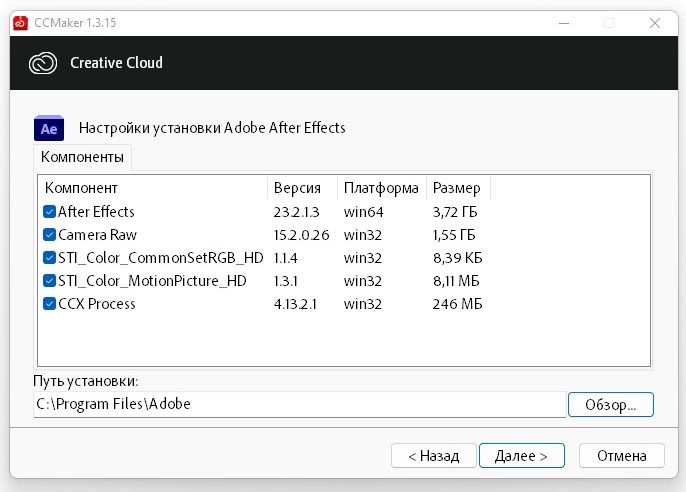Close the CCMaker window
Image resolution: width=686 pixels, height=492 pixels.
pos(655,23)
